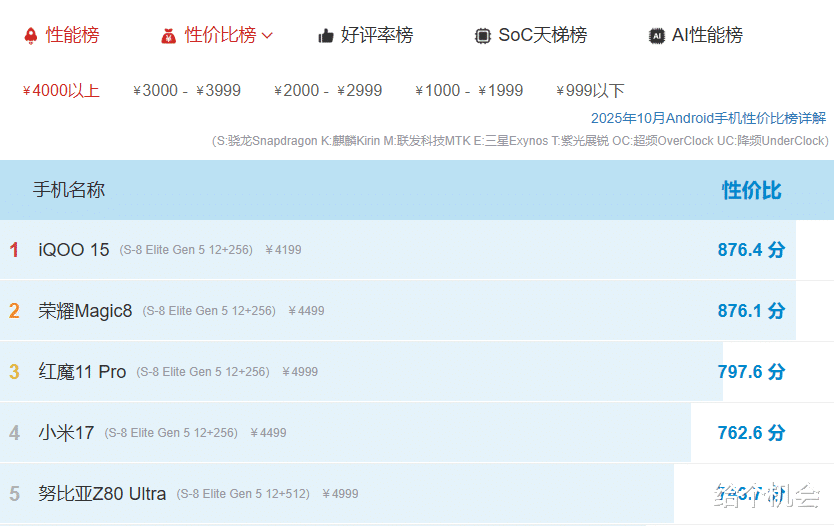Click the 762.6 分 score value
Image resolution: width=834 pixels, height=526 pixels.
tap(751, 433)
